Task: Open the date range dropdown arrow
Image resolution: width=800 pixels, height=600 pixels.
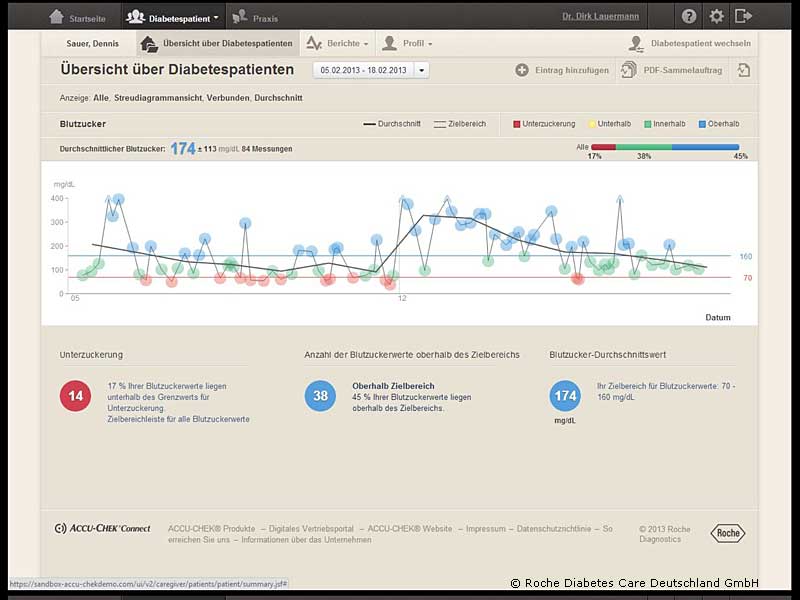Action: coord(421,70)
